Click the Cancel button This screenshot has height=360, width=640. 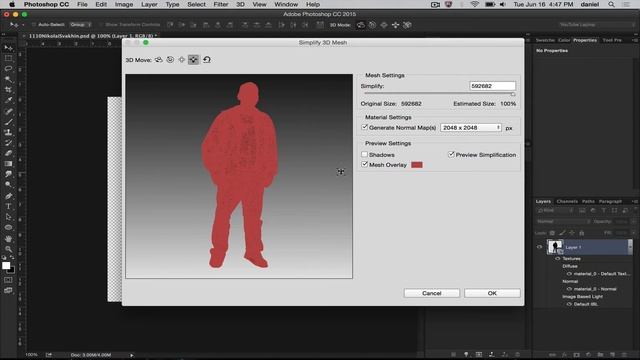[431, 293]
